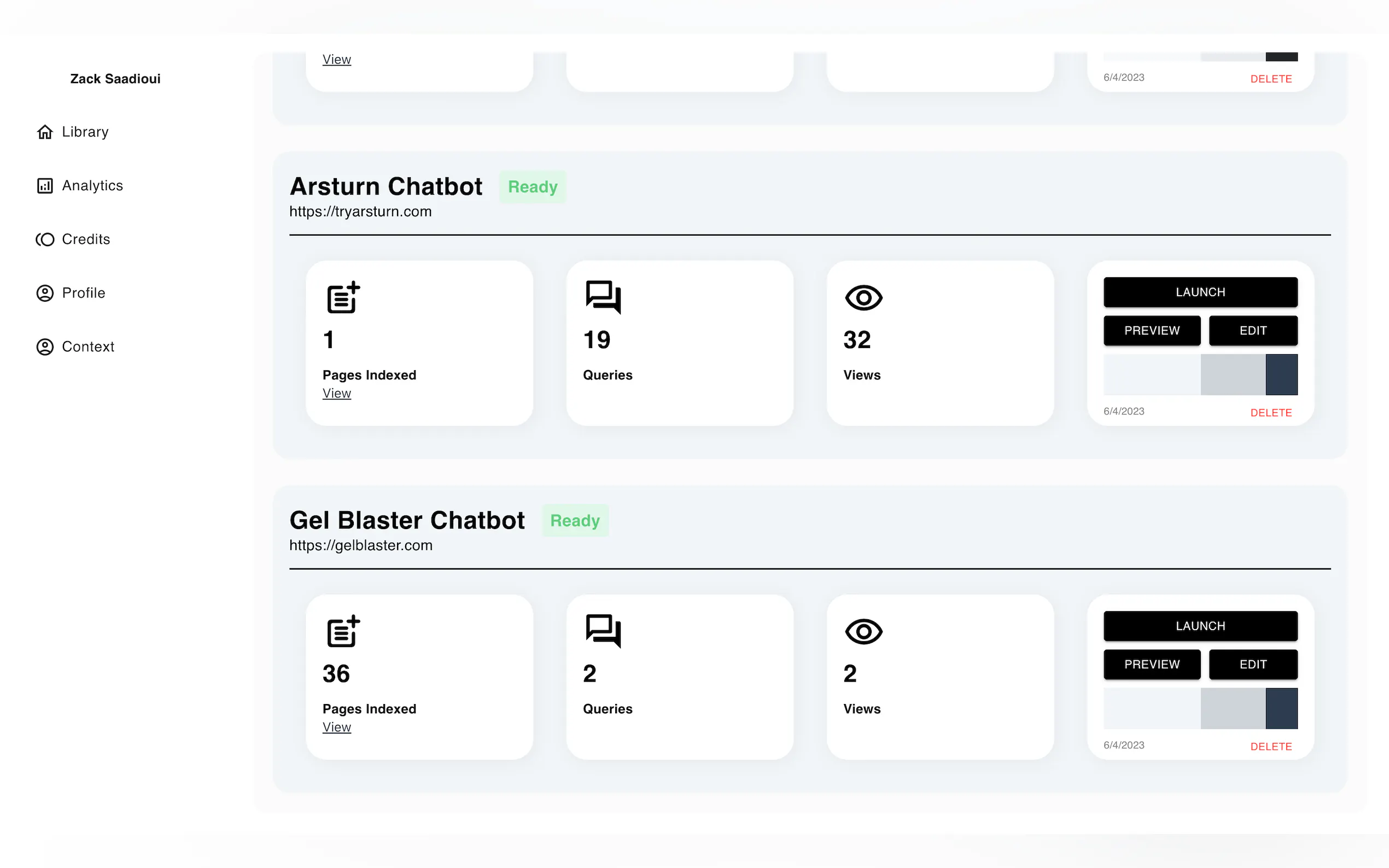Click the Library home icon

tap(45, 132)
